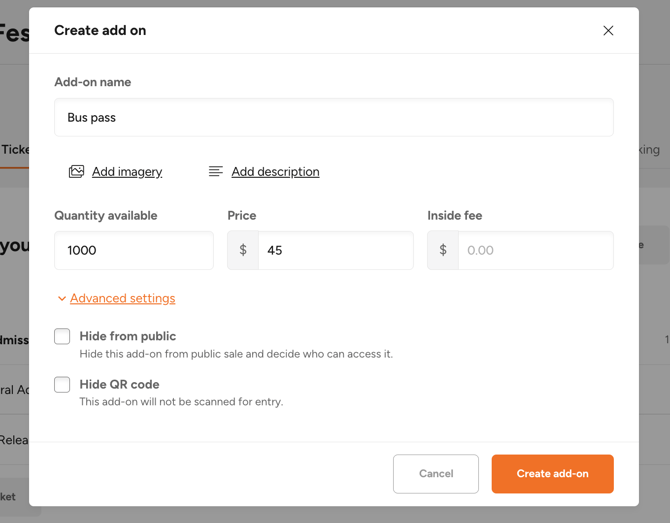Click the dollar sign beside Inside fee

pos(443,250)
